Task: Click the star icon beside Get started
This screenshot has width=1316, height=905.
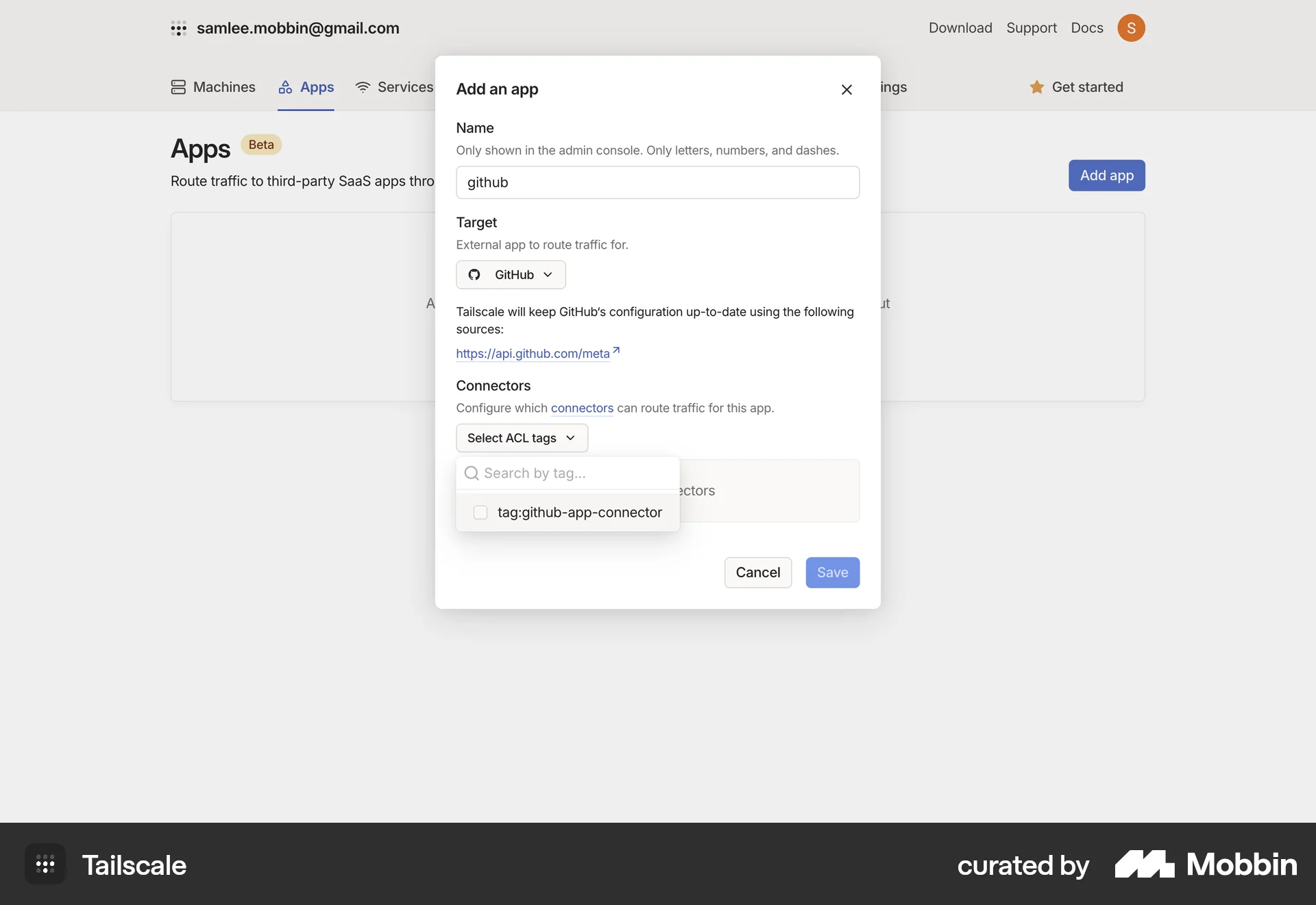Action: tap(1037, 87)
